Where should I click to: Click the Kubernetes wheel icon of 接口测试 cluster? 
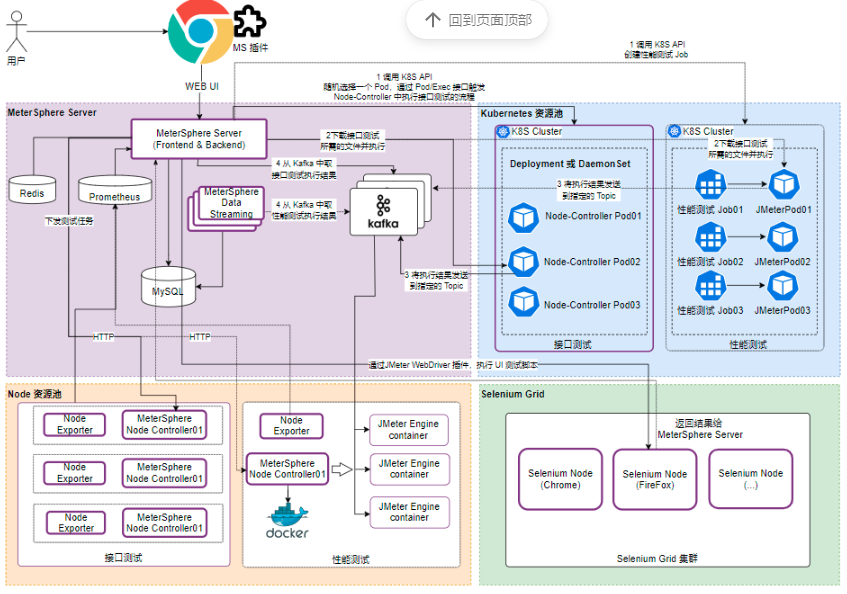point(503,131)
